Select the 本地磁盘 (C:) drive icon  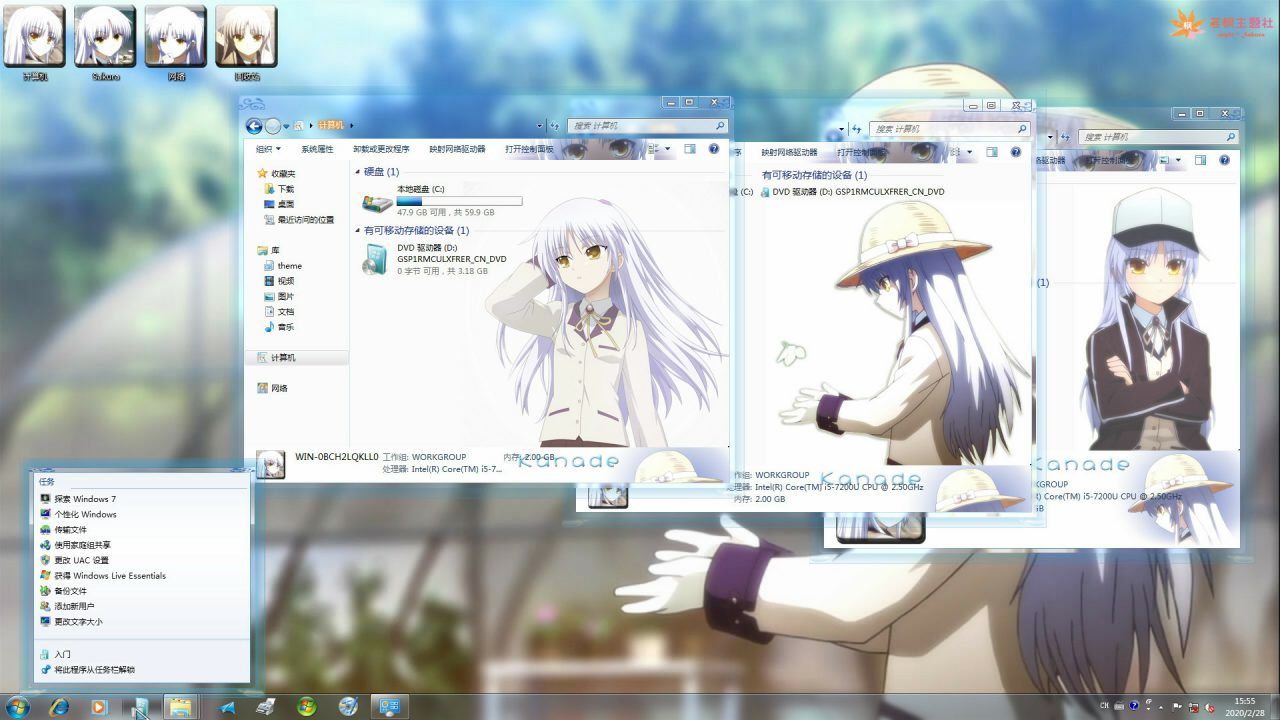[377, 202]
